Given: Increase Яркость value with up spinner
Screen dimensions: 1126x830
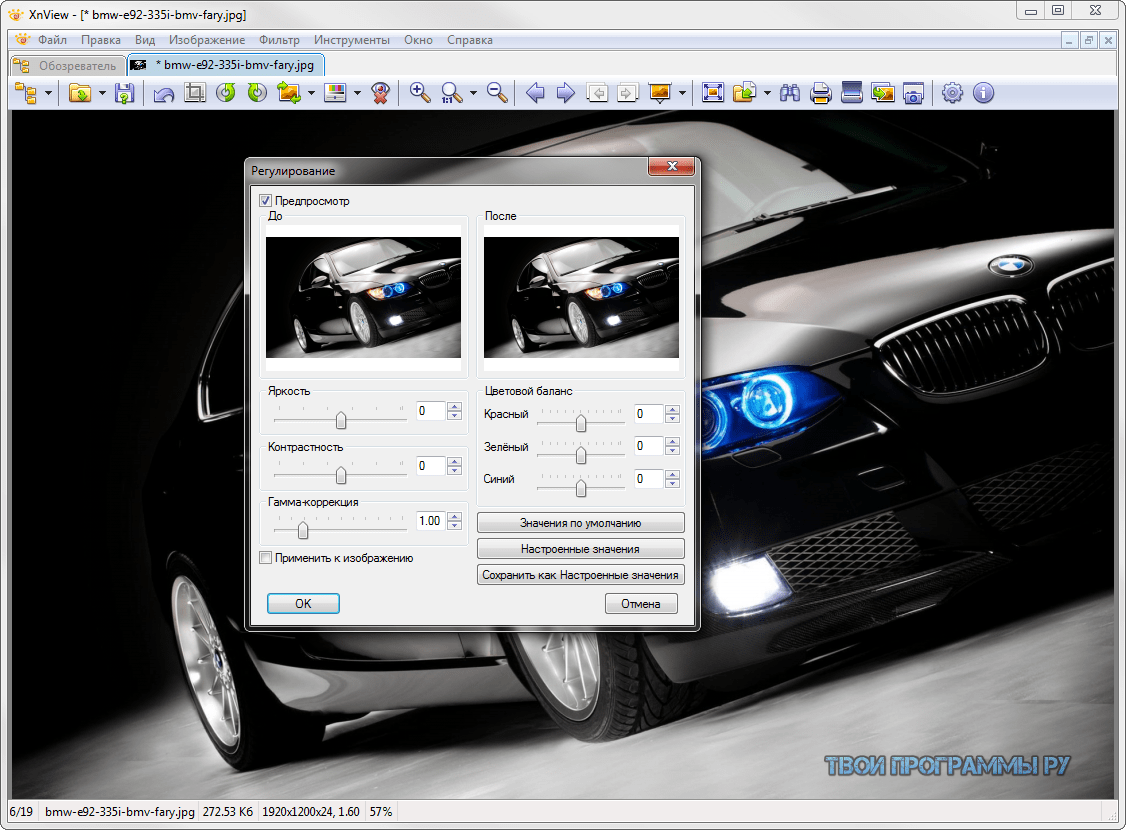Looking at the screenshot, I should pyautogui.click(x=454, y=407).
